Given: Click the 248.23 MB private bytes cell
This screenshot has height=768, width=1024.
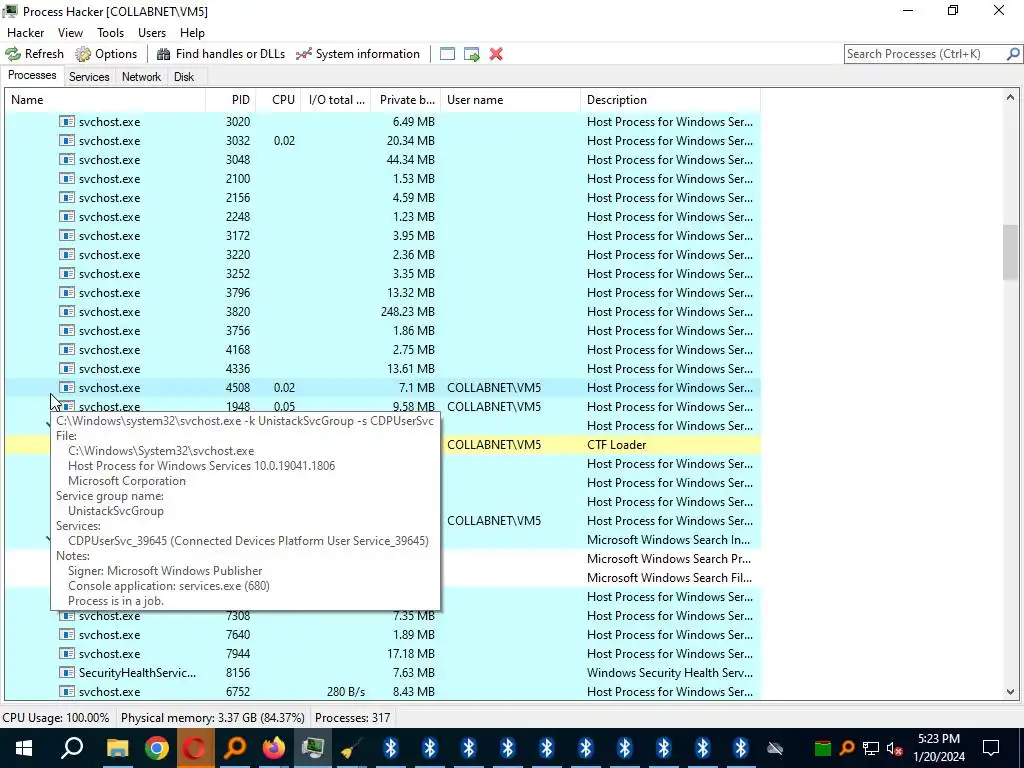Looking at the screenshot, I should point(408,312).
